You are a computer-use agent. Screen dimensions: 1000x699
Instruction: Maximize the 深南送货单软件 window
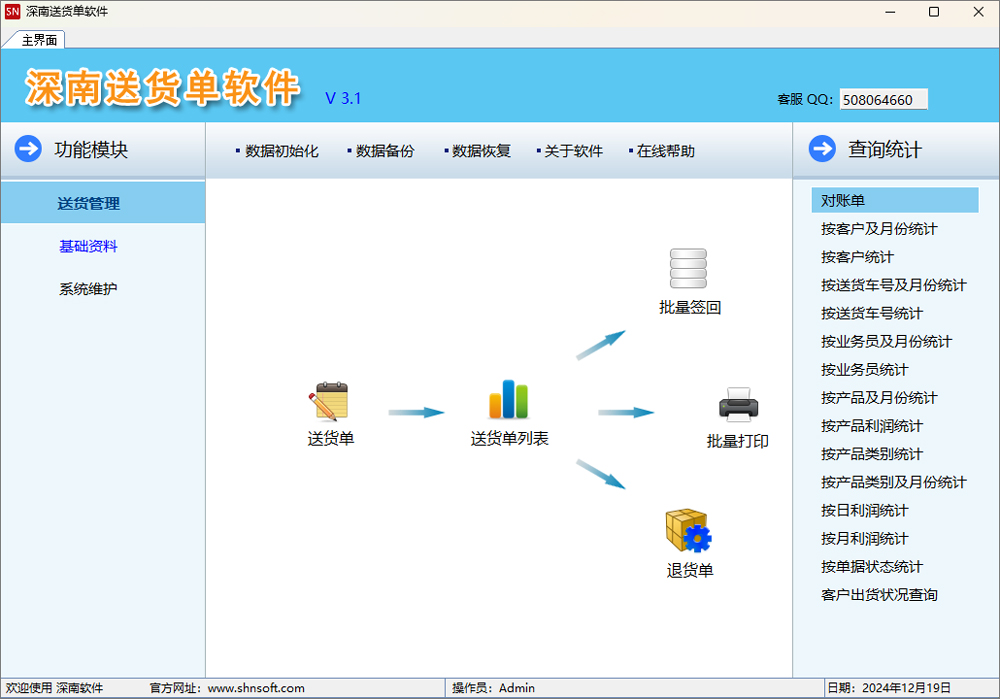click(934, 12)
